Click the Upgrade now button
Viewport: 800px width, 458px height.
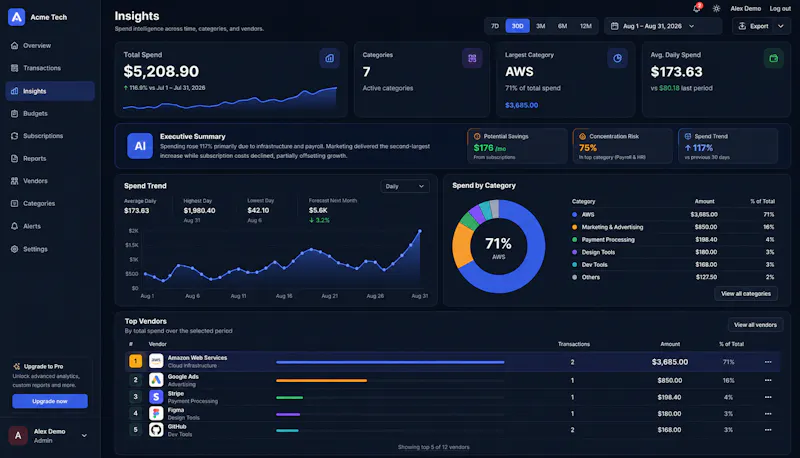pyautogui.click(x=50, y=401)
